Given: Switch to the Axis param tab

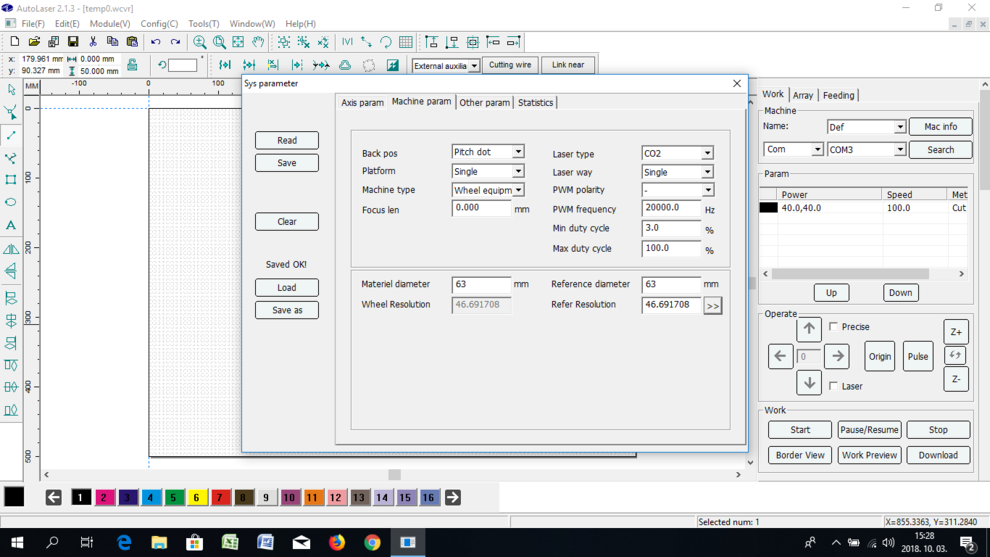Looking at the screenshot, I should click(362, 103).
